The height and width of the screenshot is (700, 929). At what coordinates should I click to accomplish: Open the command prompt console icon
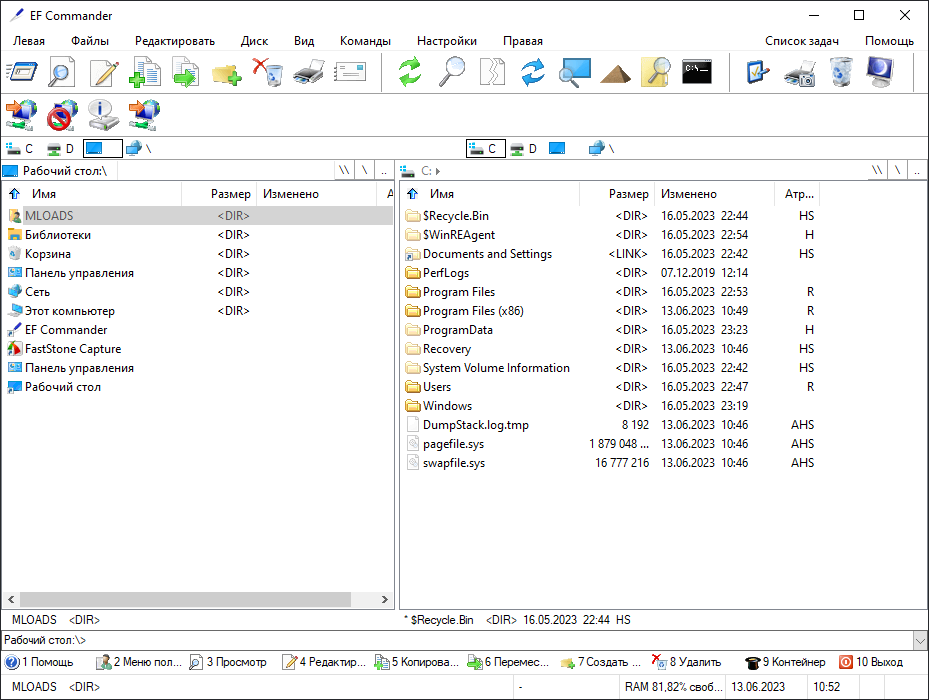pyautogui.click(x=697, y=73)
